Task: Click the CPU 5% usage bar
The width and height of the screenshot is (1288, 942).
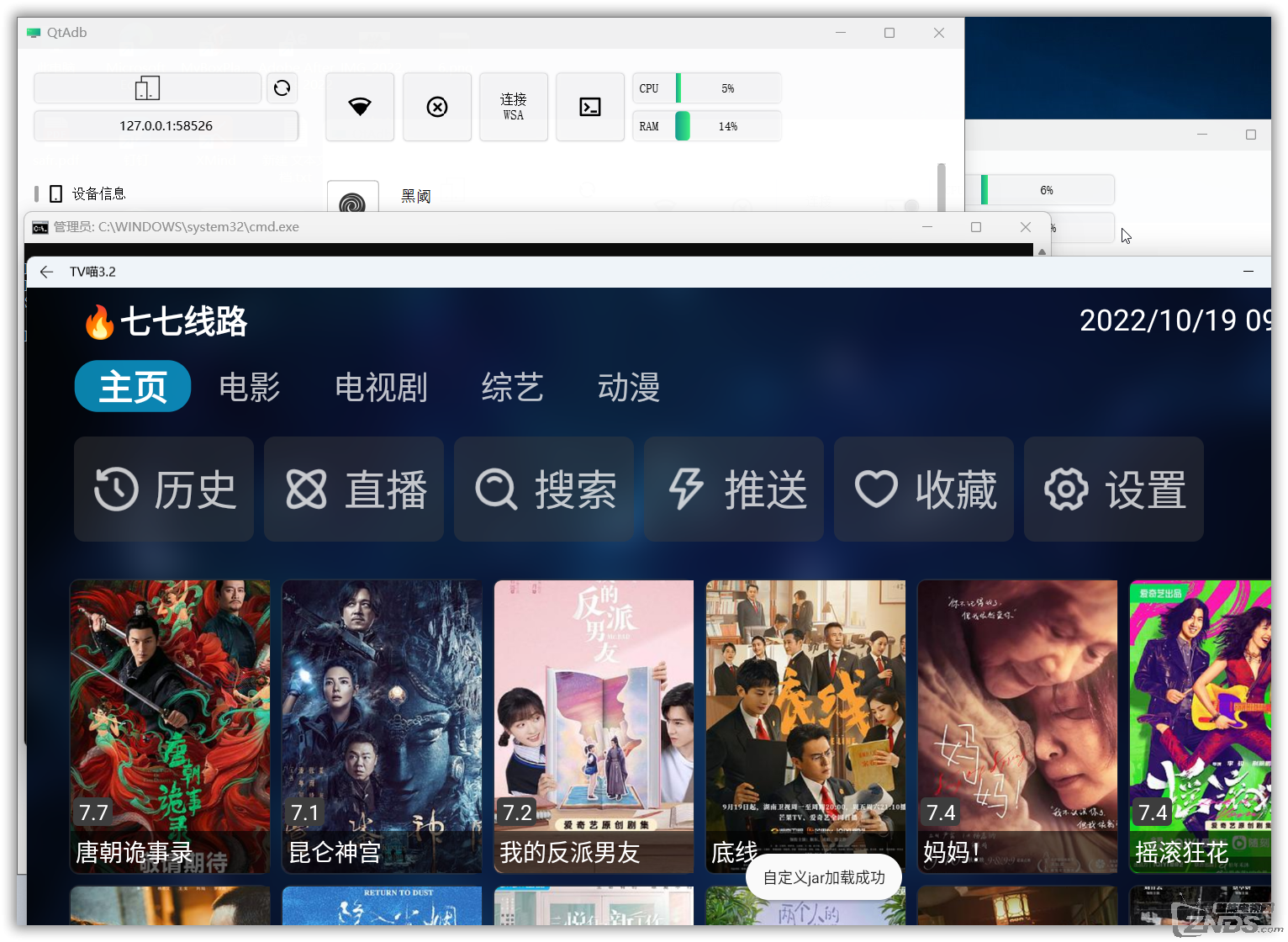Action: (x=707, y=88)
